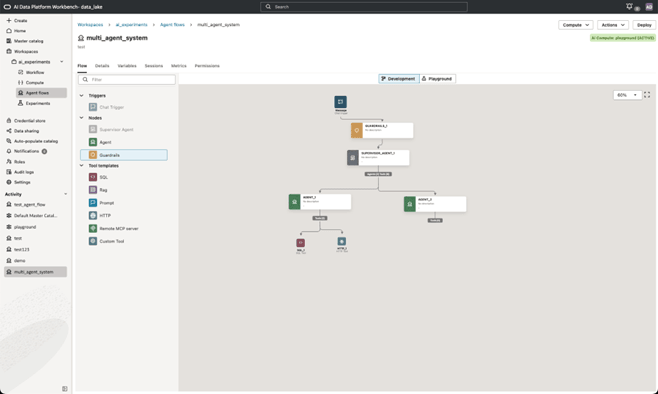The width and height of the screenshot is (658, 394).
Task: Select the Custom Tool template icon
Action: pyautogui.click(x=93, y=241)
